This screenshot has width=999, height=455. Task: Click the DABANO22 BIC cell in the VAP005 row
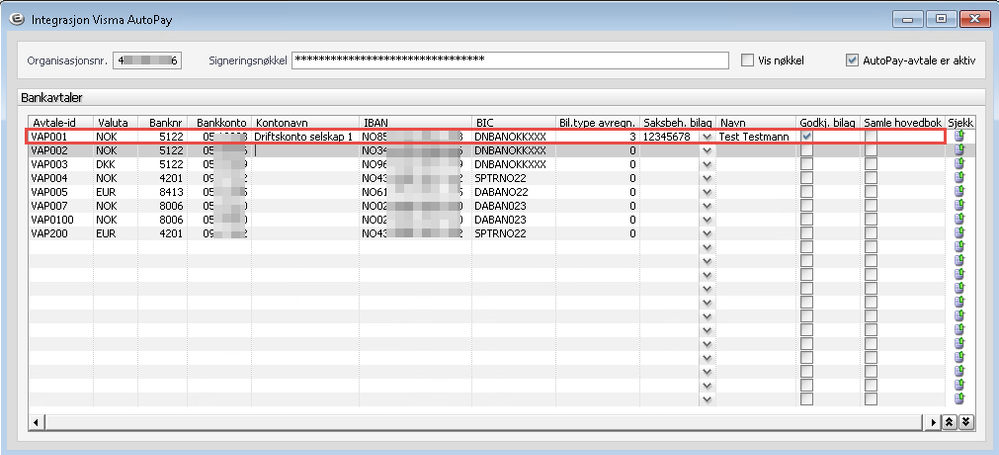coord(514,192)
